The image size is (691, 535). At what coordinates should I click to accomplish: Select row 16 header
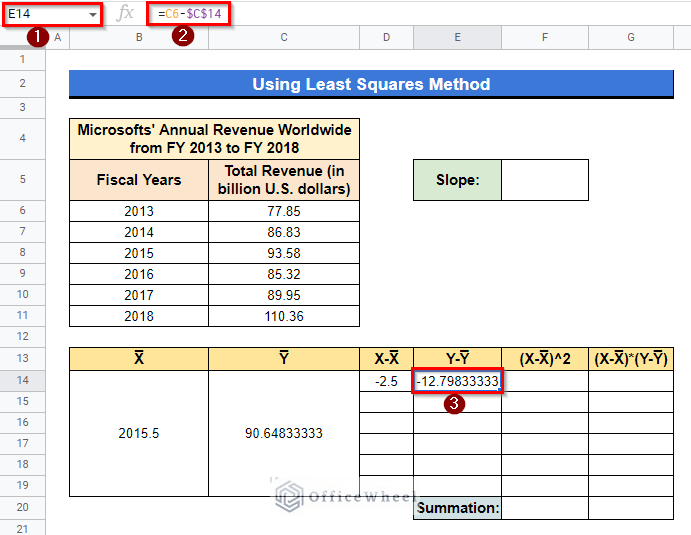pyautogui.click(x=22, y=423)
